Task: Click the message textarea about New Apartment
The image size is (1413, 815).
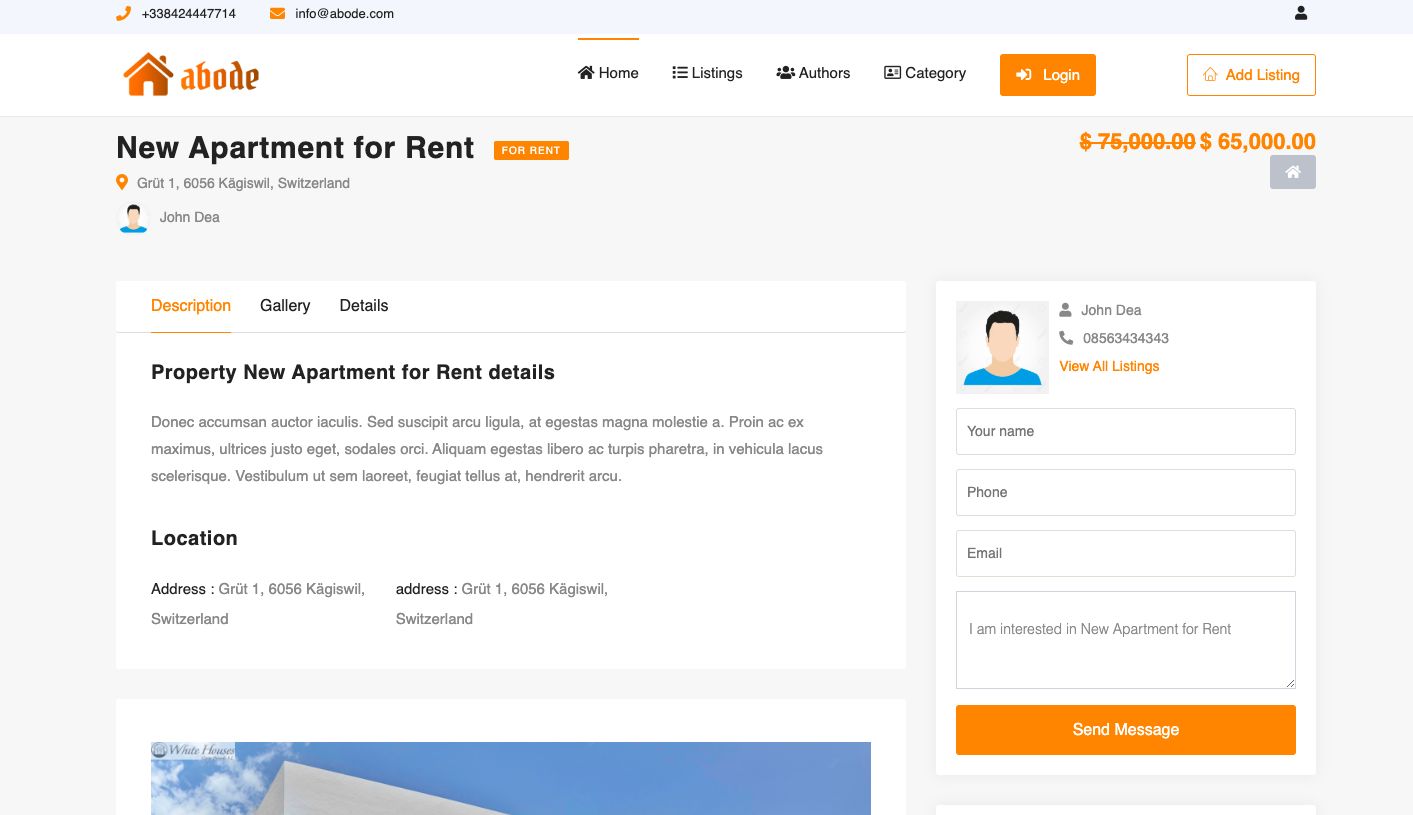Action: click(x=1125, y=640)
